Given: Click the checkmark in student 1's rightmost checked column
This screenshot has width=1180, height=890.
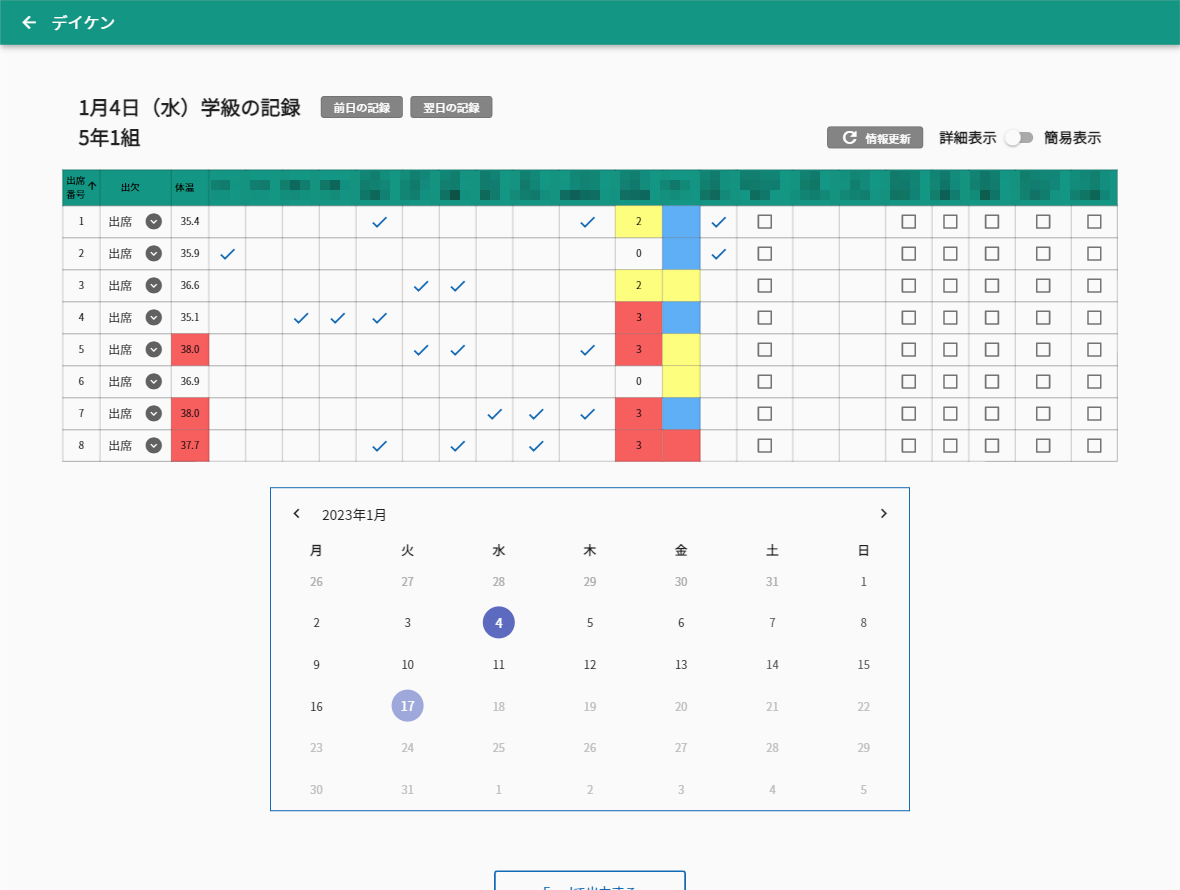Looking at the screenshot, I should (x=718, y=221).
